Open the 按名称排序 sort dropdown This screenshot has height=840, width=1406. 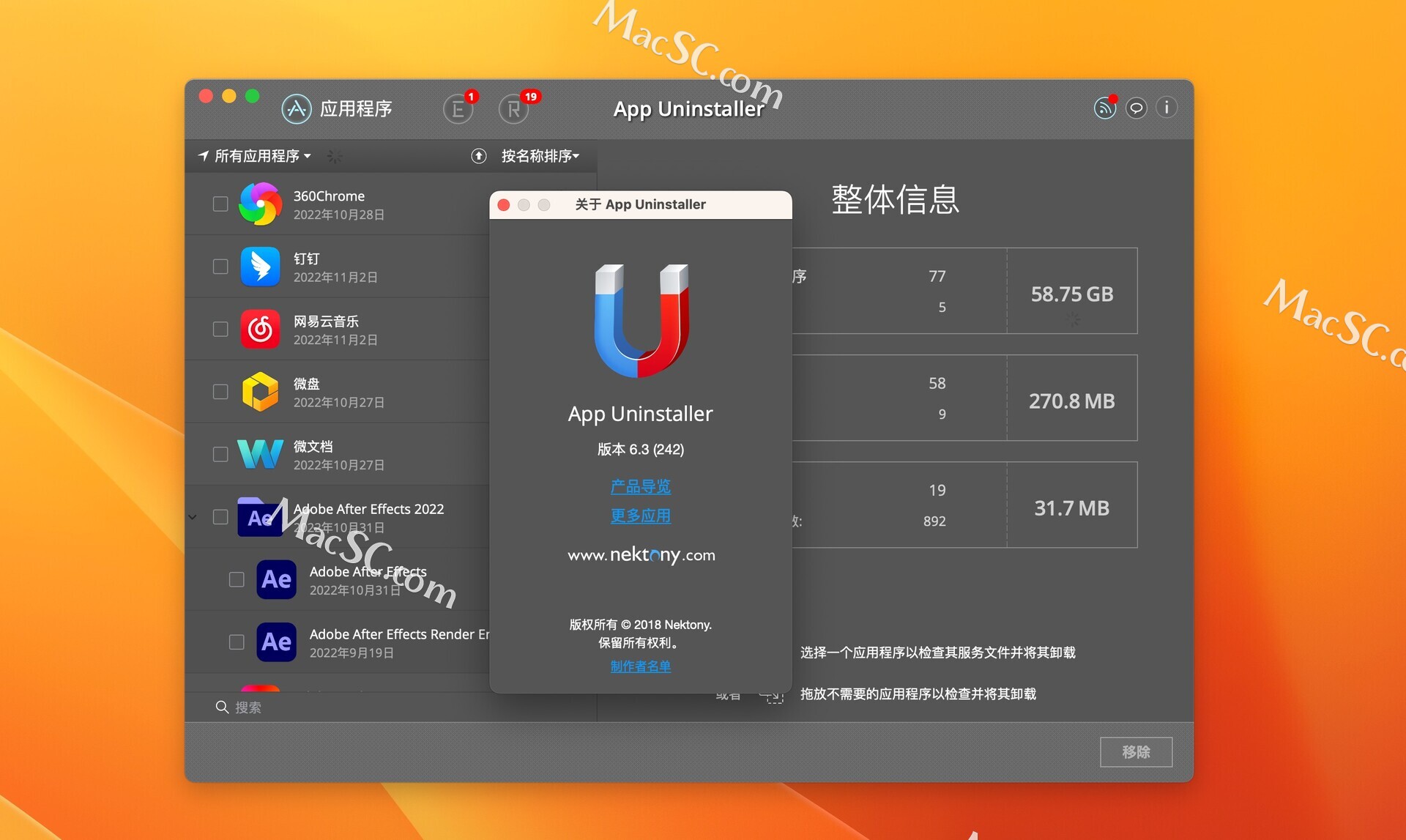click(x=540, y=156)
